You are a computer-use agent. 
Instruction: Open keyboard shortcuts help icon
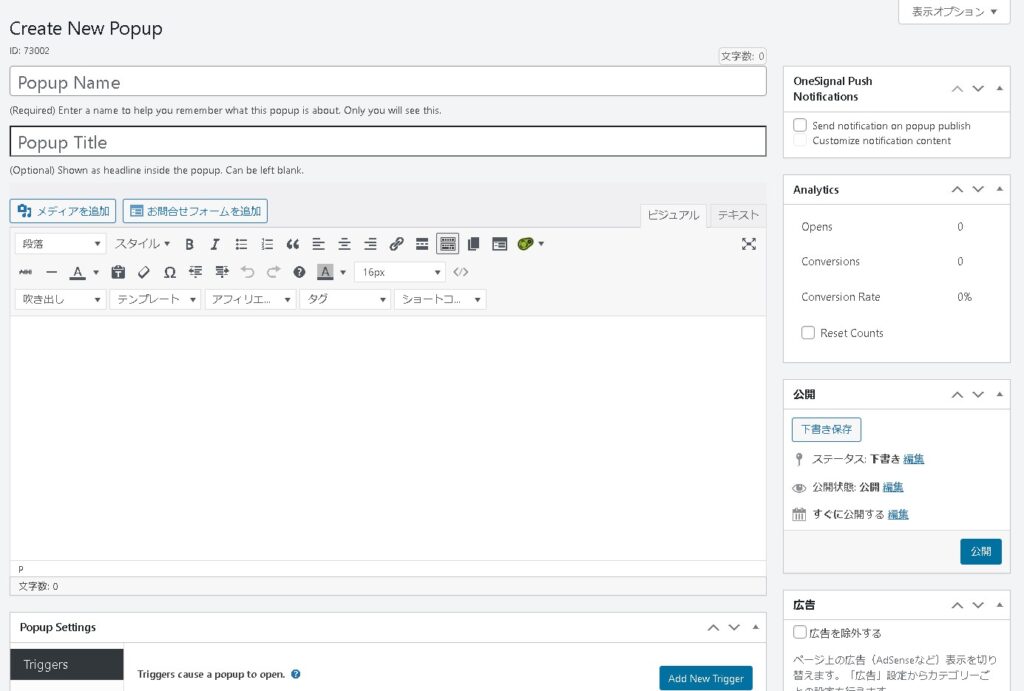point(299,272)
